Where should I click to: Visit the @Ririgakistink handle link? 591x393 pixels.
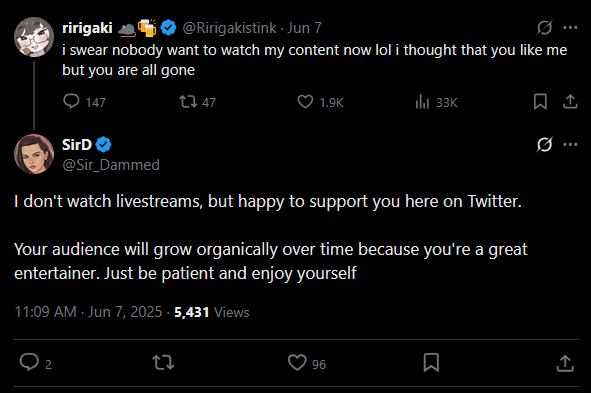point(229,28)
